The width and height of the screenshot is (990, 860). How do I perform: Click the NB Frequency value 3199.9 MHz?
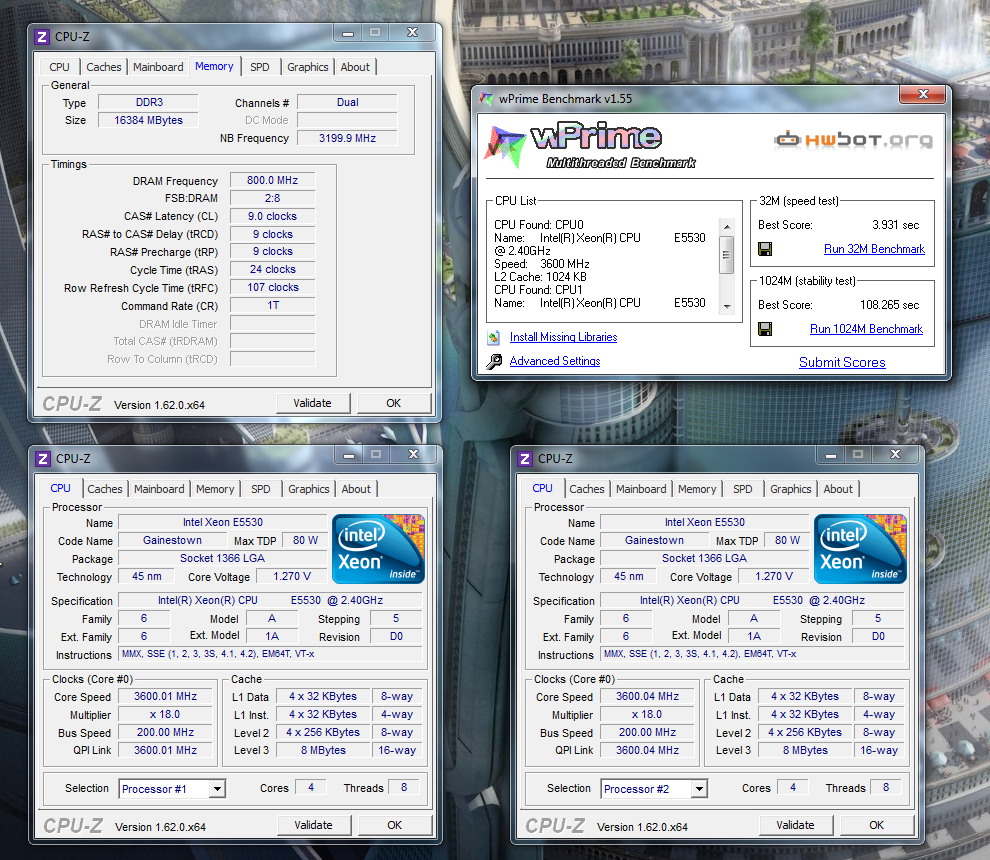347,138
